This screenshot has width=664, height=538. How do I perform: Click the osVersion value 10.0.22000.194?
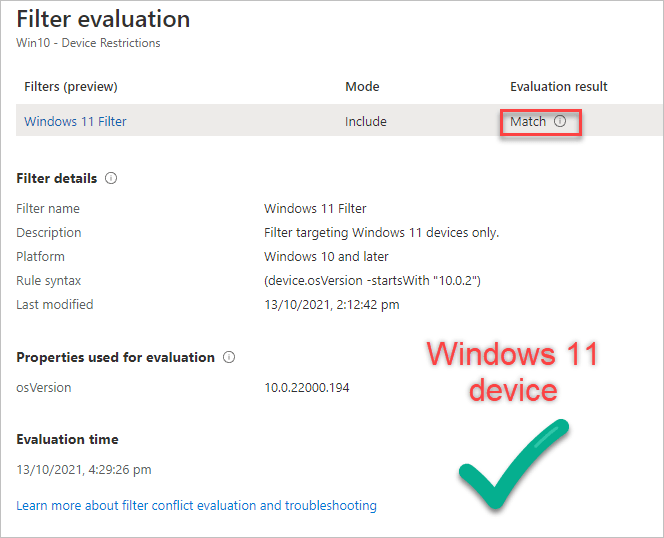click(307, 388)
